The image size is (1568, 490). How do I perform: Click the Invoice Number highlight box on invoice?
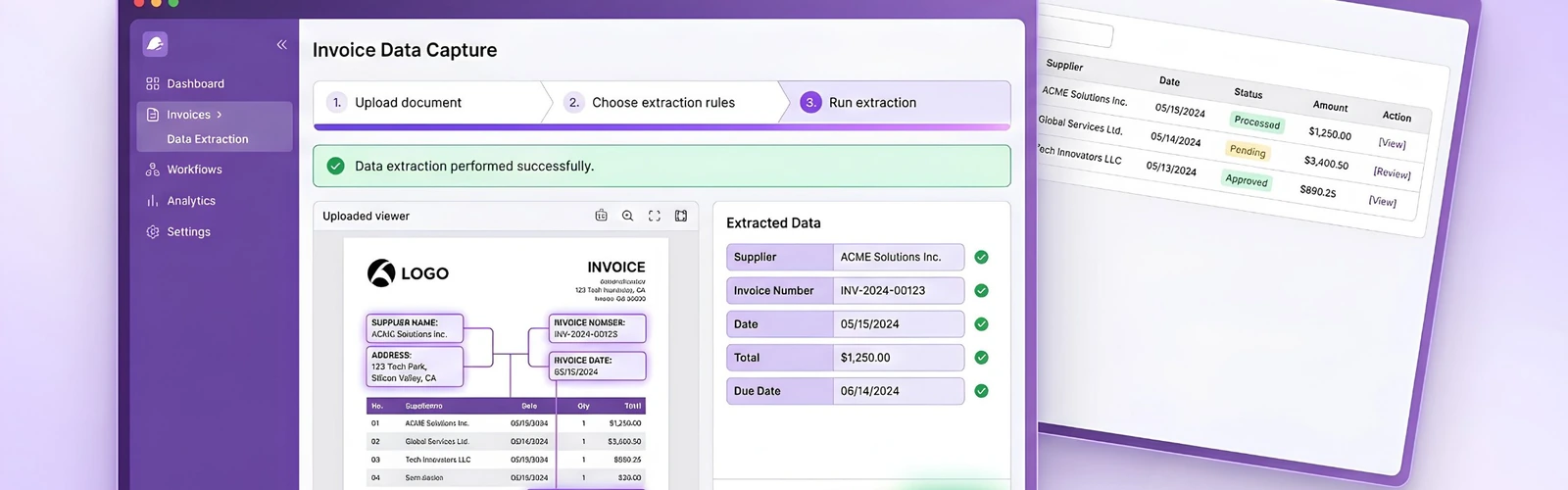click(x=598, y=328)
